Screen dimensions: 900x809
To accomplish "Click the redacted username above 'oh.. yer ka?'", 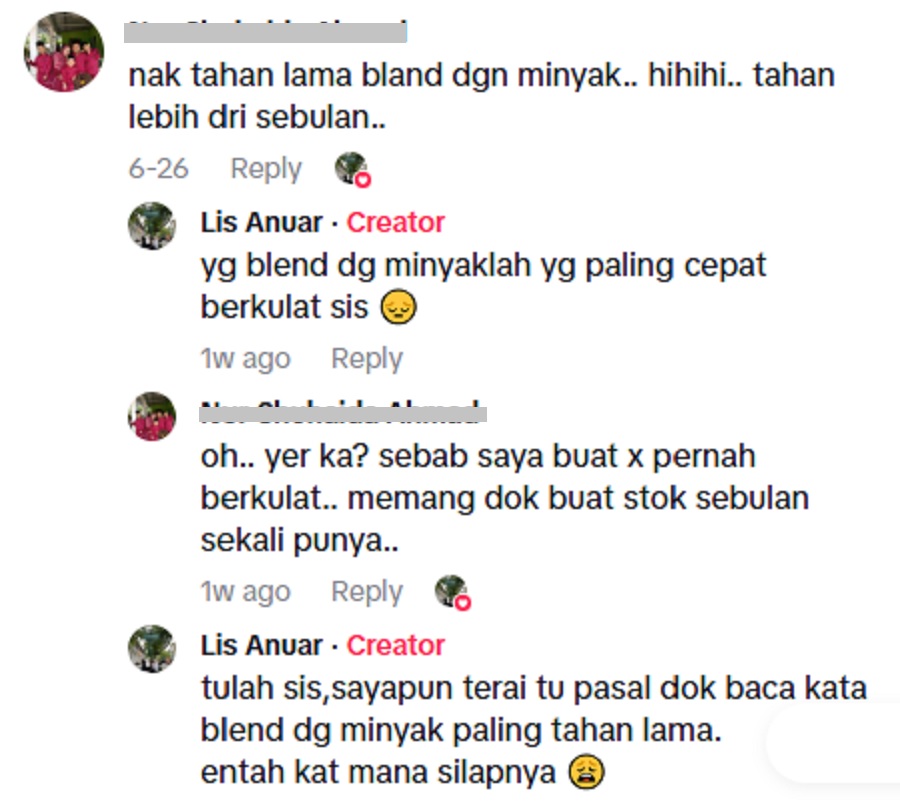I will 343,412.
